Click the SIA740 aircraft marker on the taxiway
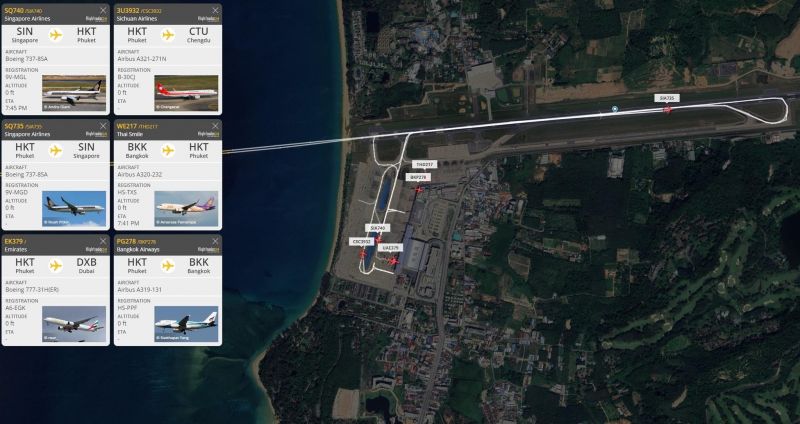The width and height of the screenshot is (800, 424). 378,239
